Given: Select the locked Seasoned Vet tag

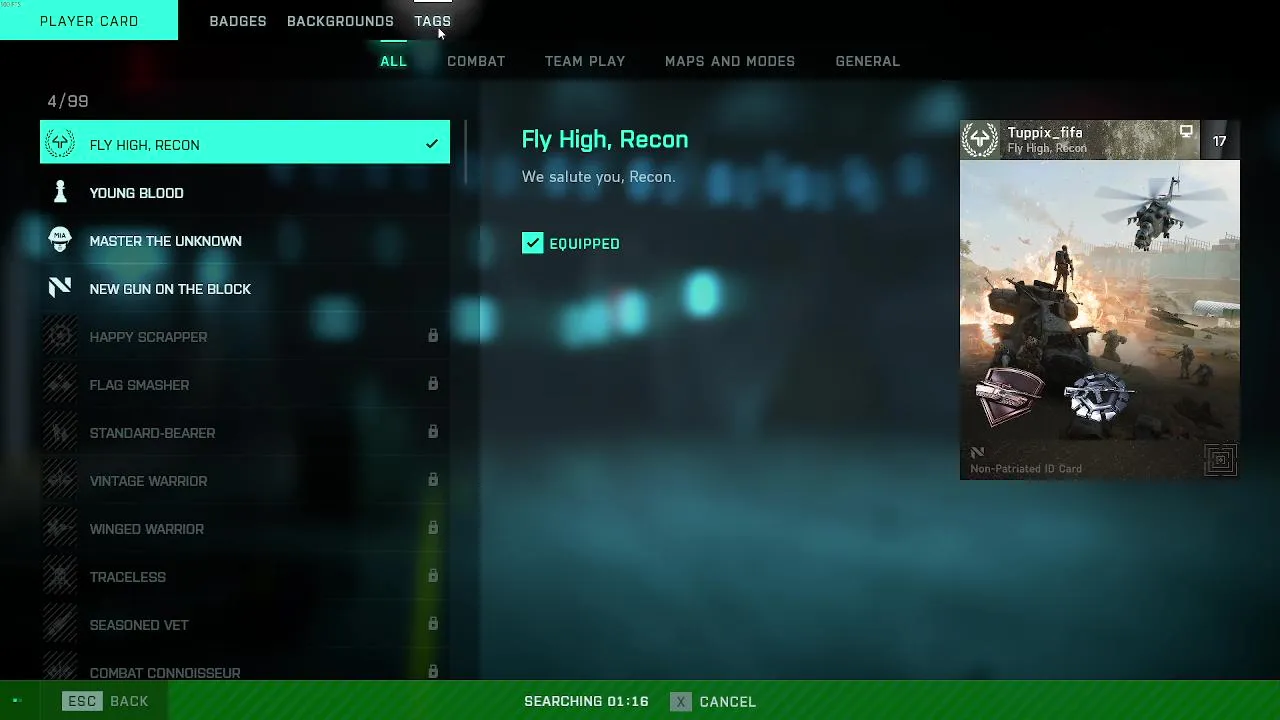Looking at the screenshot, I should [x=245, y=624].
